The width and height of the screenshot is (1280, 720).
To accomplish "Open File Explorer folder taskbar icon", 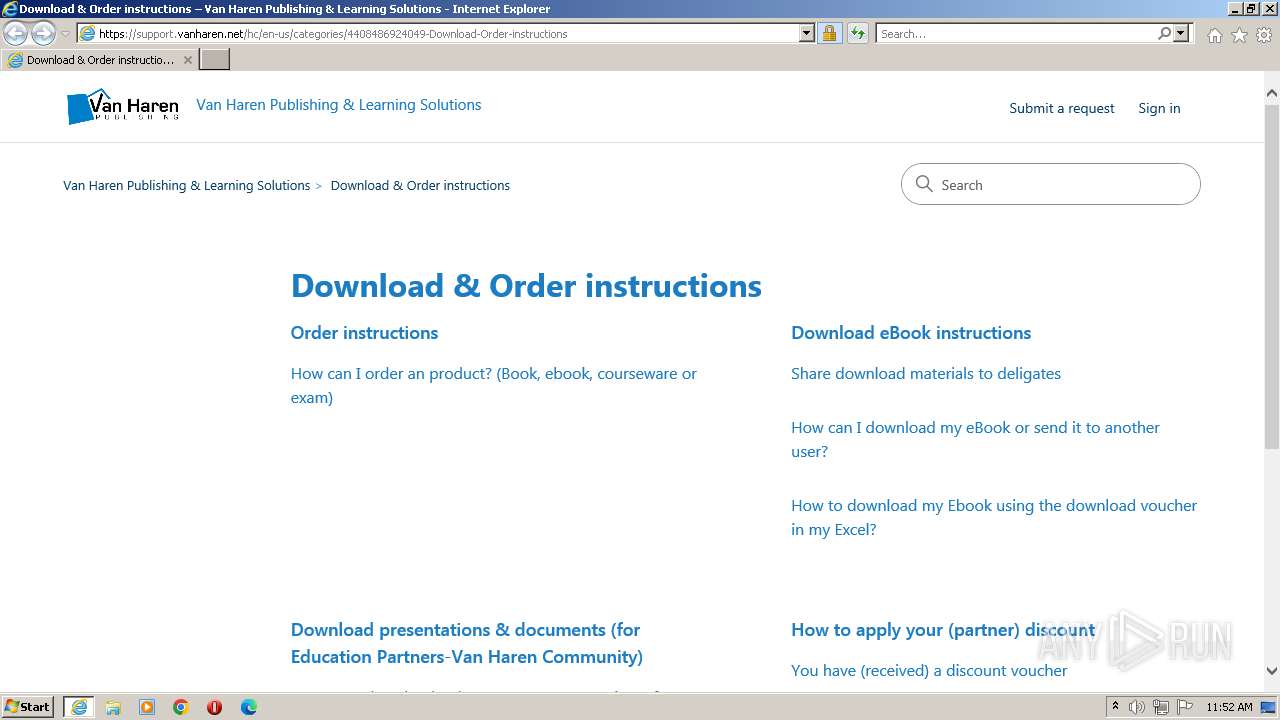I will pos(113,707).
